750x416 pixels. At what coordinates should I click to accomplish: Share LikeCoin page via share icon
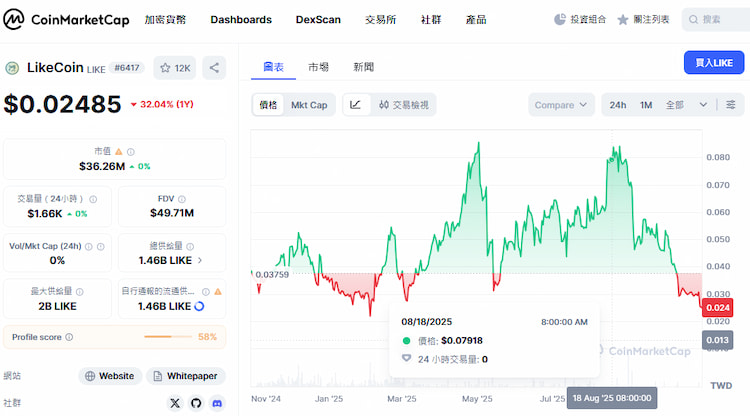(x=214, y=68)
